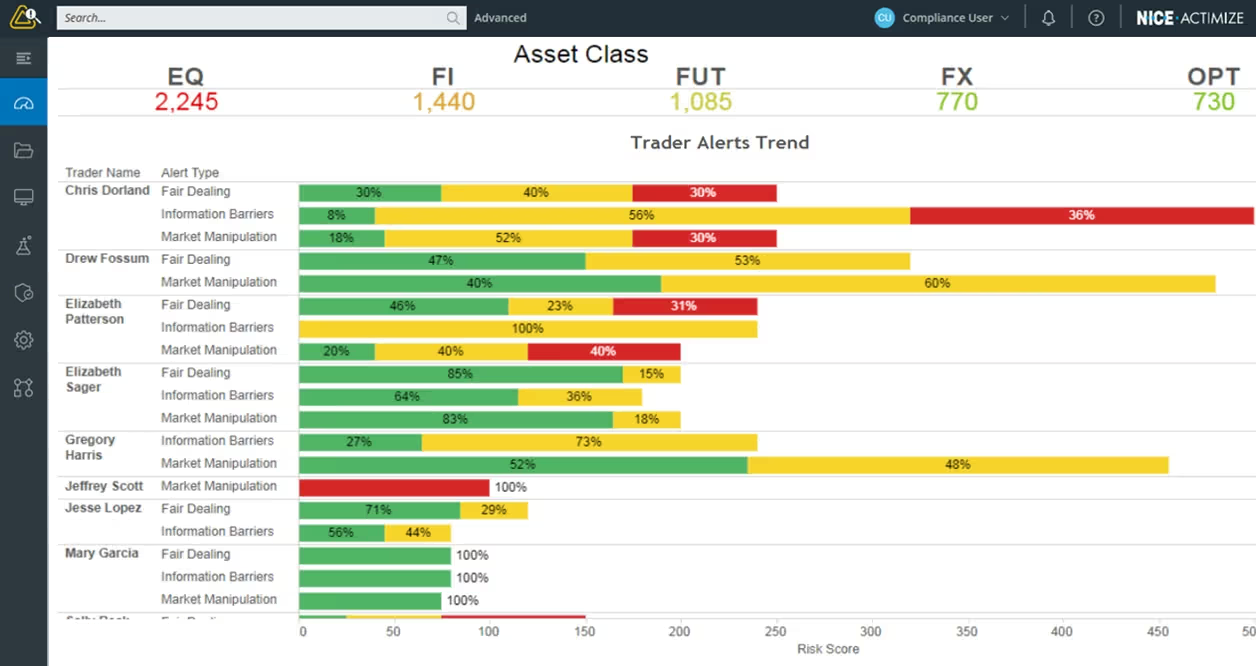
Task: Click the shield policy icon in sidebar
Action: (23, 292)
